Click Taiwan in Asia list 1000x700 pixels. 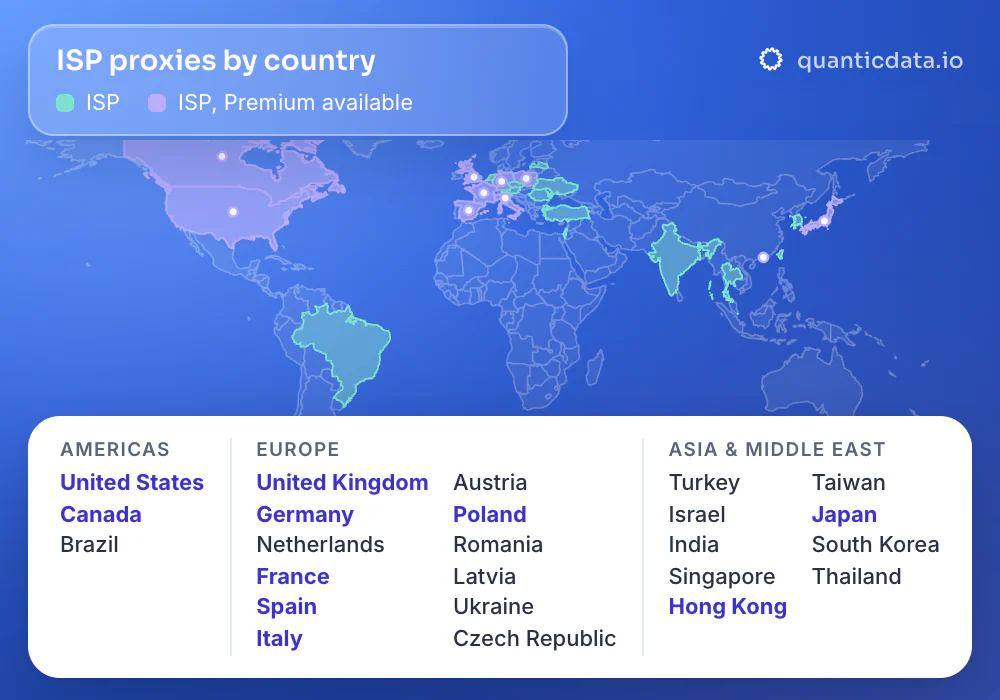coord(848,483)
